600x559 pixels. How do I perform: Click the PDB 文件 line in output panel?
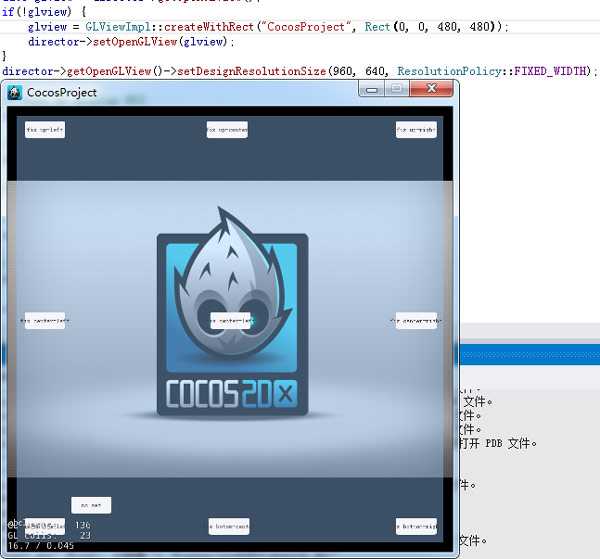point(497,443)
